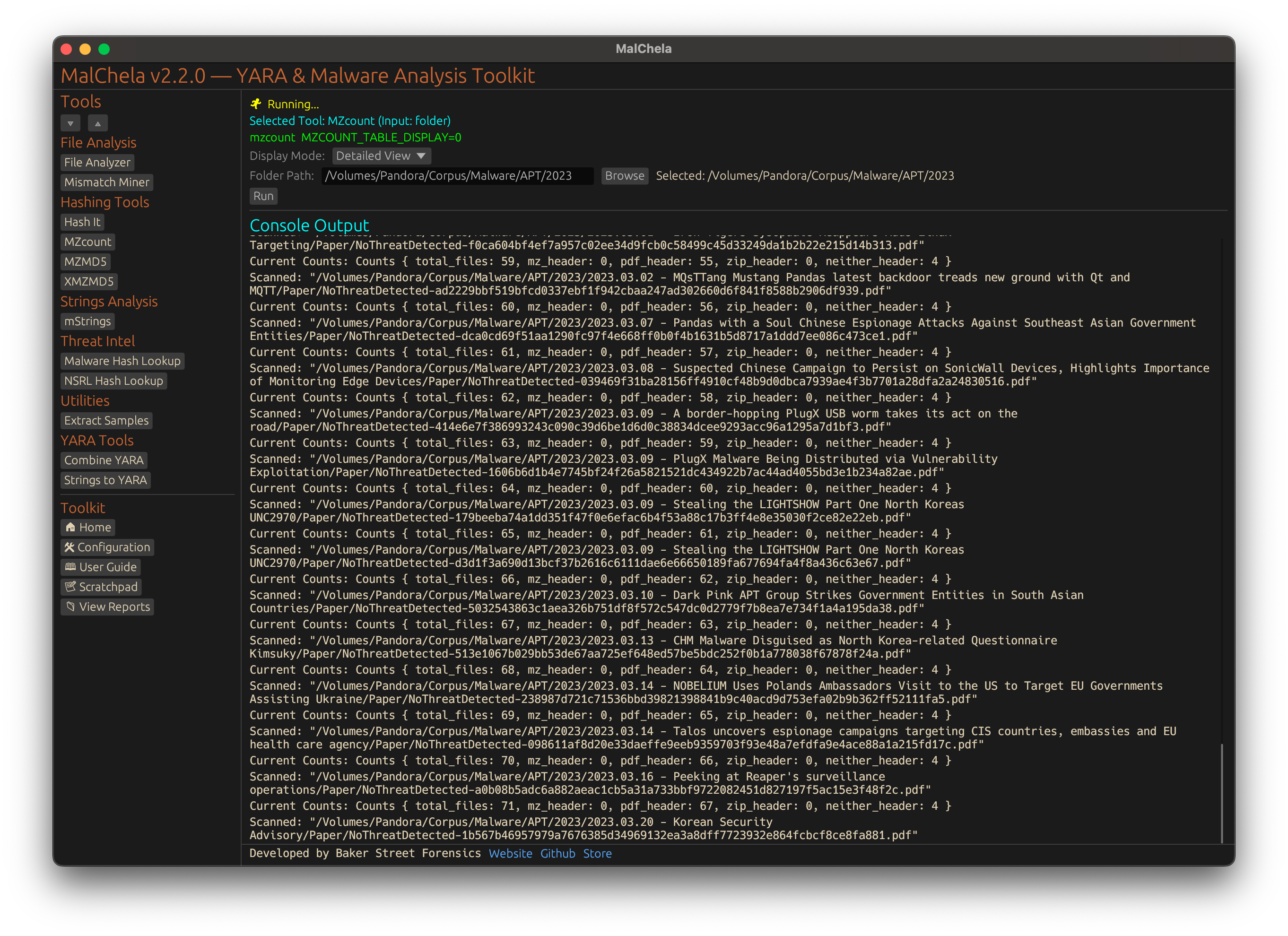Expand tools with the up arrow button
Screen dimensions: 1288x936
coord(98,123)
